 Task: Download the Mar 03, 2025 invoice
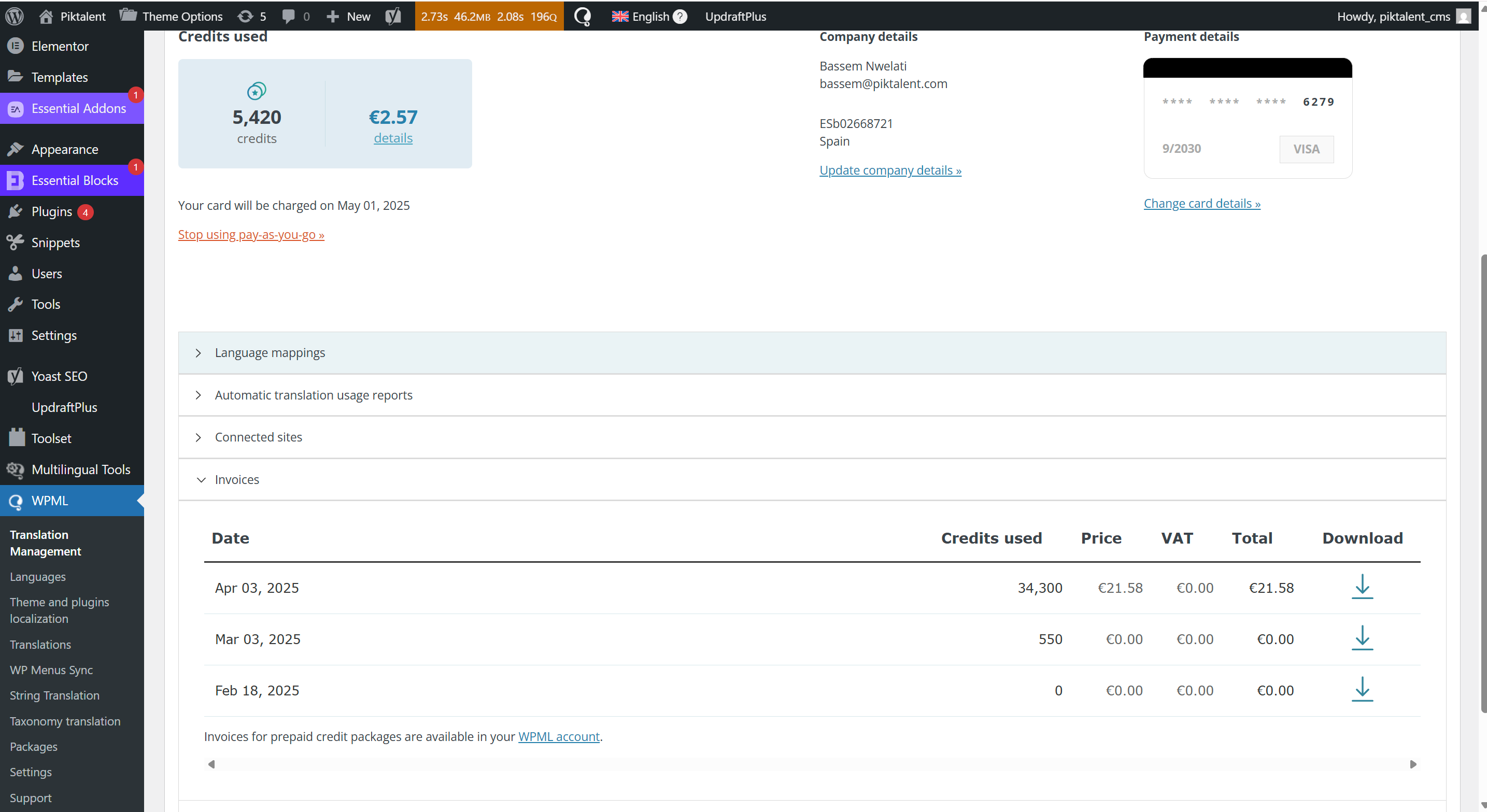(1362, 638)
